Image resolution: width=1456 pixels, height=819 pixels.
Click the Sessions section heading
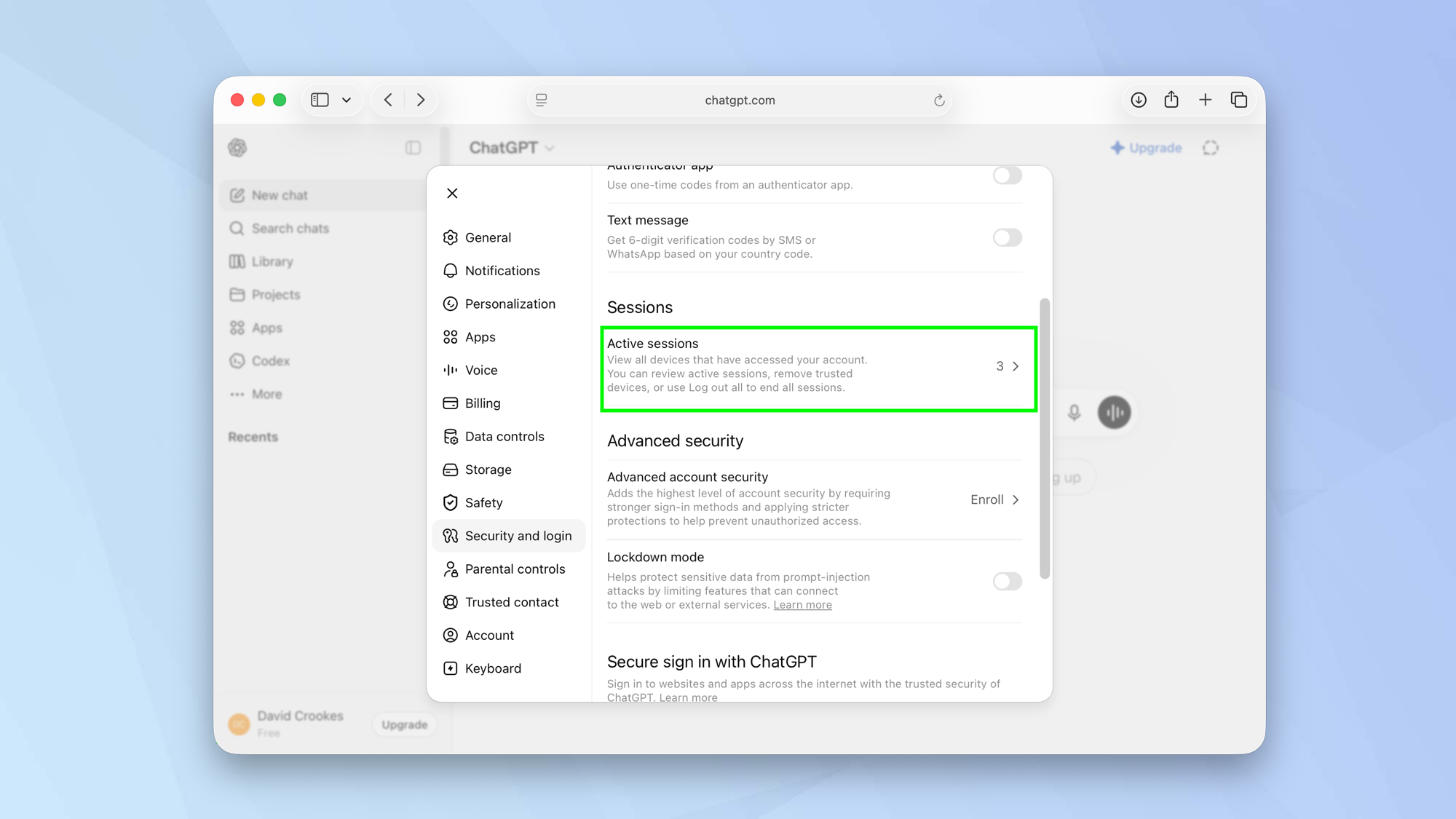click(x=639, y=307)
